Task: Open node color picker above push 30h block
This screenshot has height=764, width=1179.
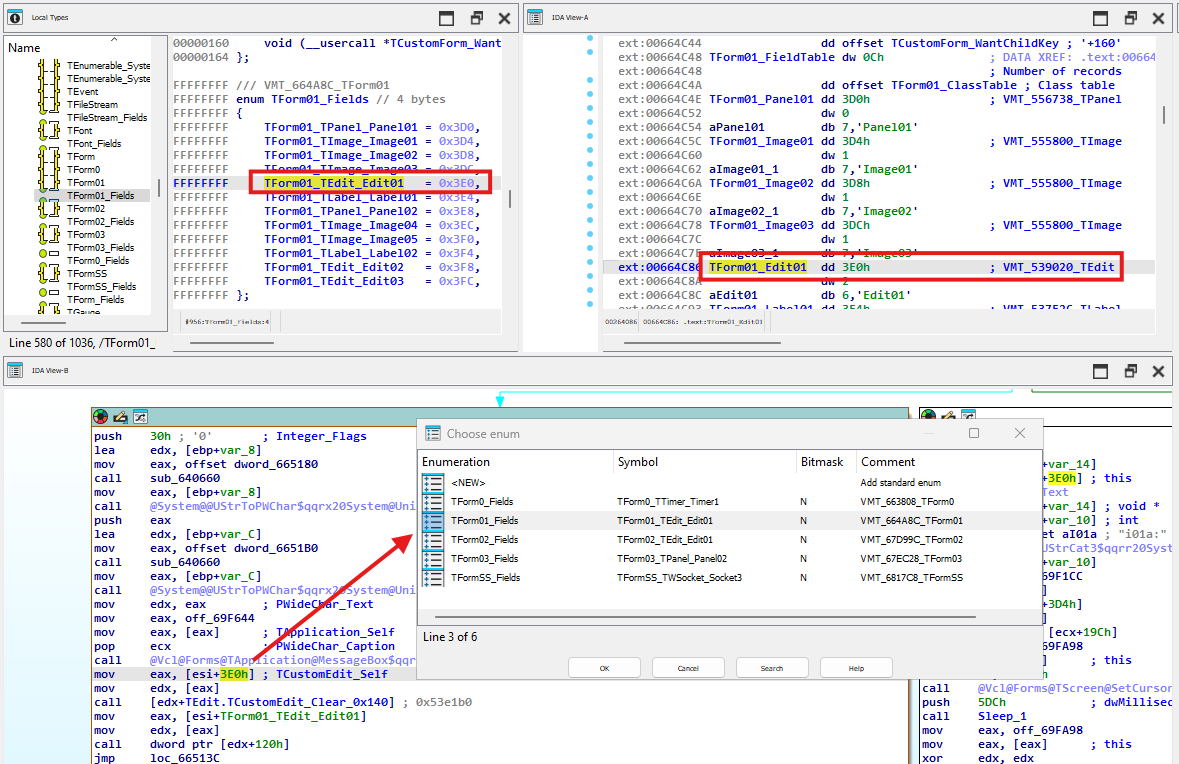Action: [101, 416]
